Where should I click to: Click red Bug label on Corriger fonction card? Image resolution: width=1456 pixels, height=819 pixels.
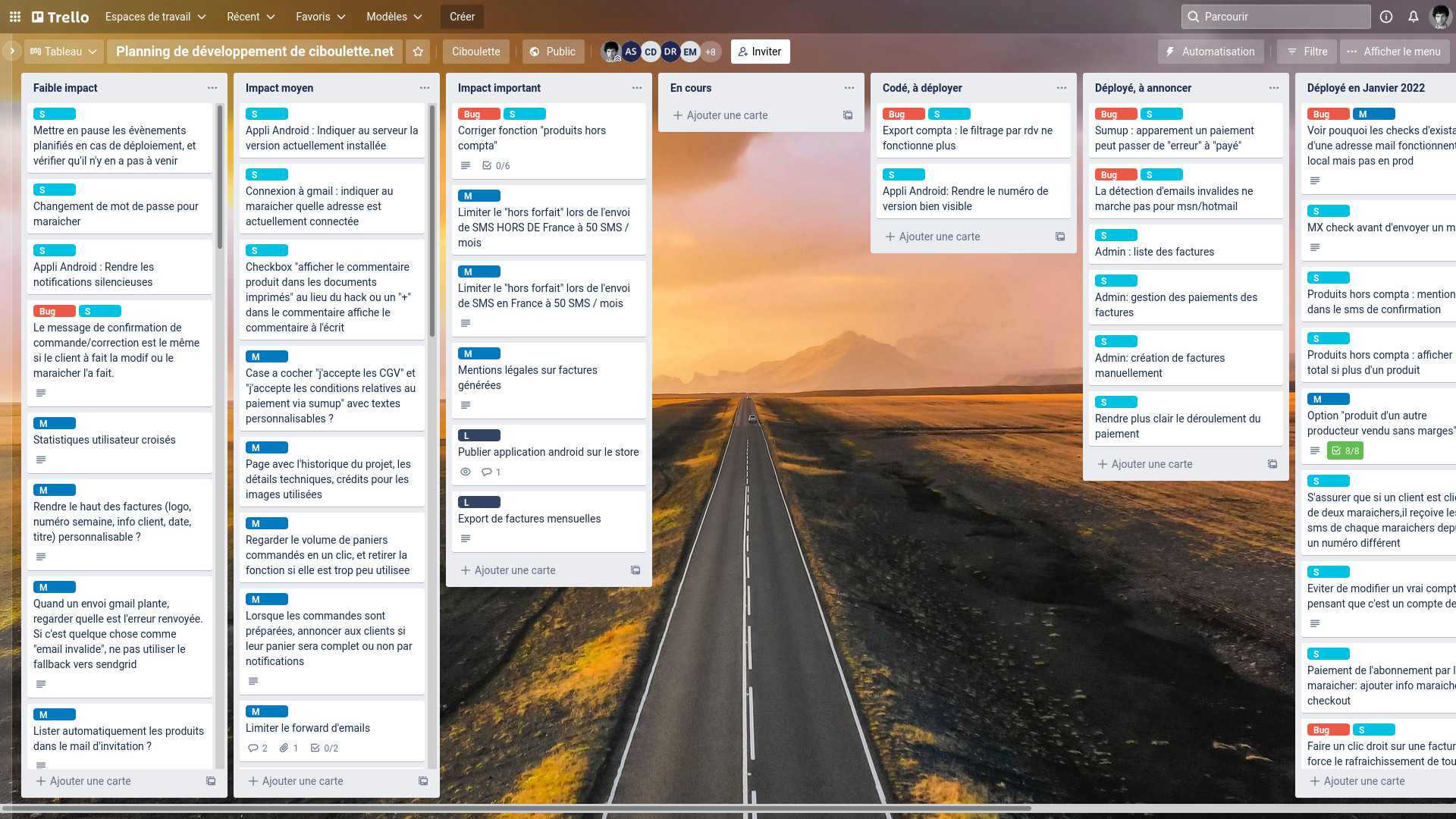coord(478,114)
